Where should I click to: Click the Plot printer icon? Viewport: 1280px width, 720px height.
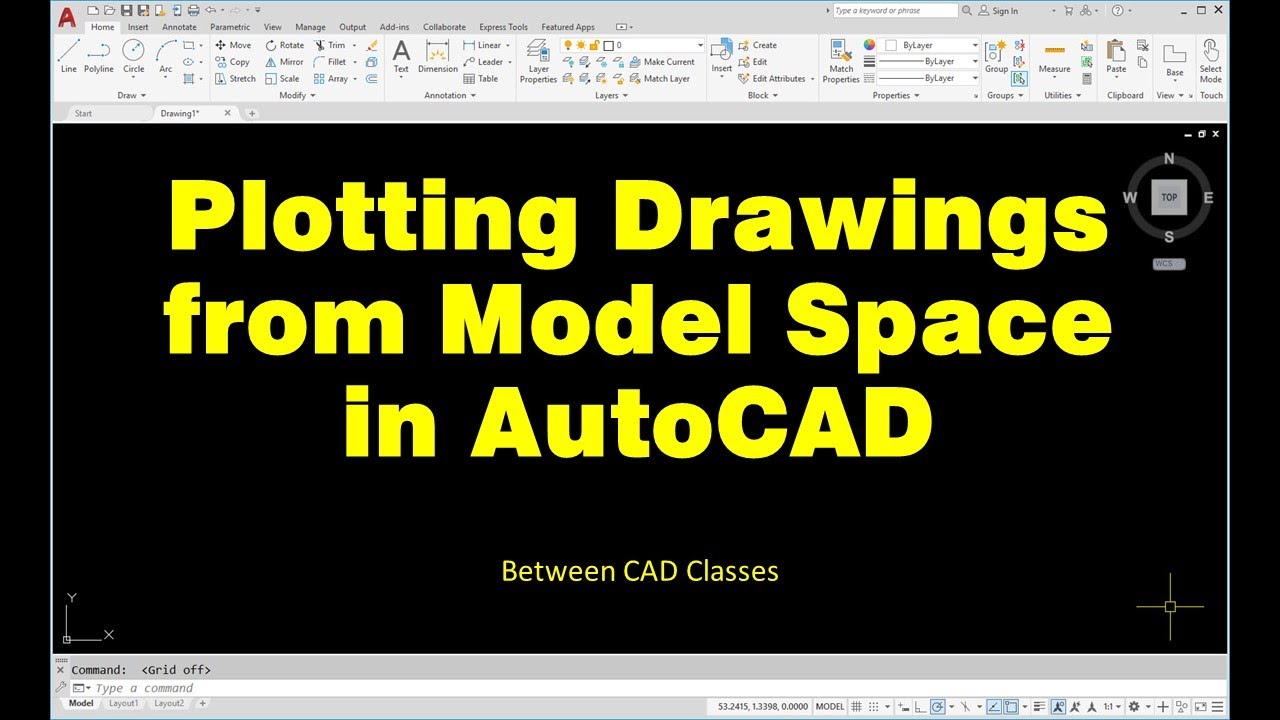pyautogui.click(x=194, y=11)
